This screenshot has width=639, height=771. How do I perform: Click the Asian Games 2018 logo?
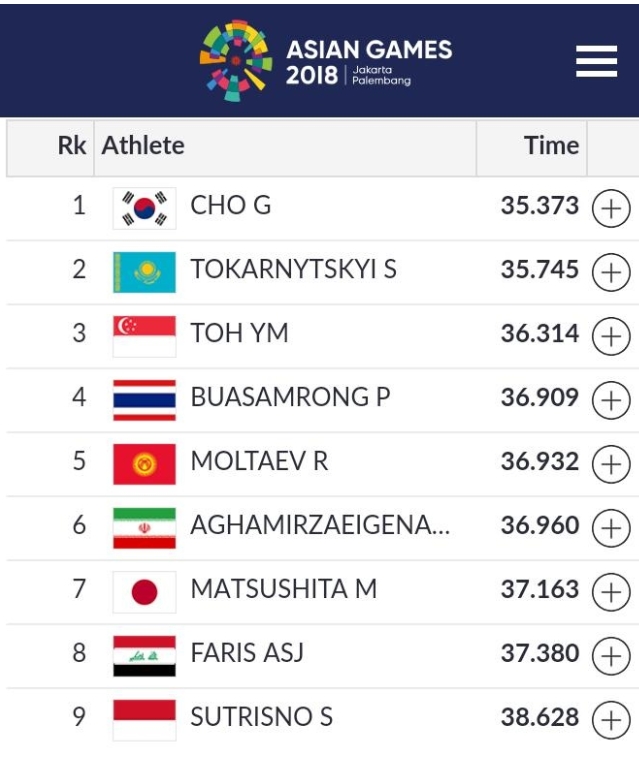[326, 60]
